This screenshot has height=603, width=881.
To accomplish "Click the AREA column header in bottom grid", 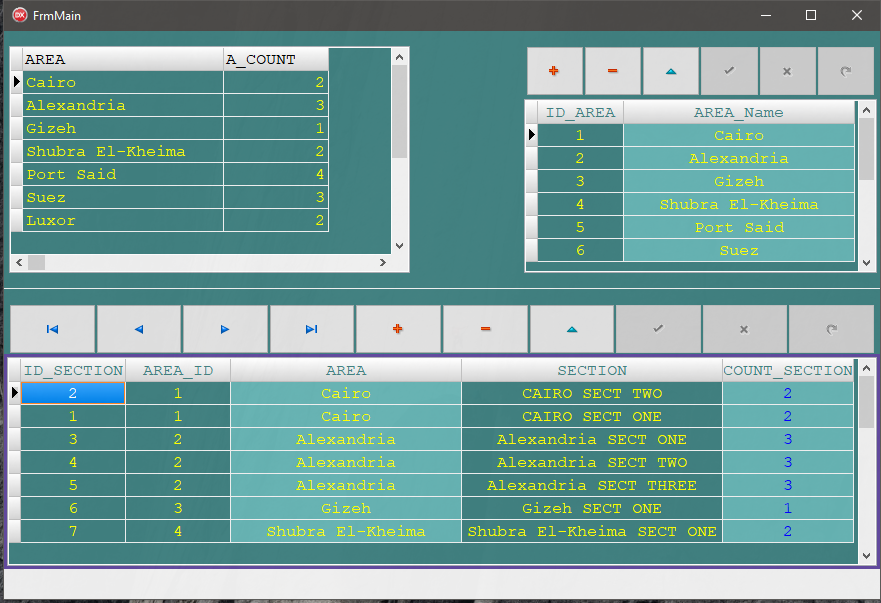I will click(x=346, y=370).
